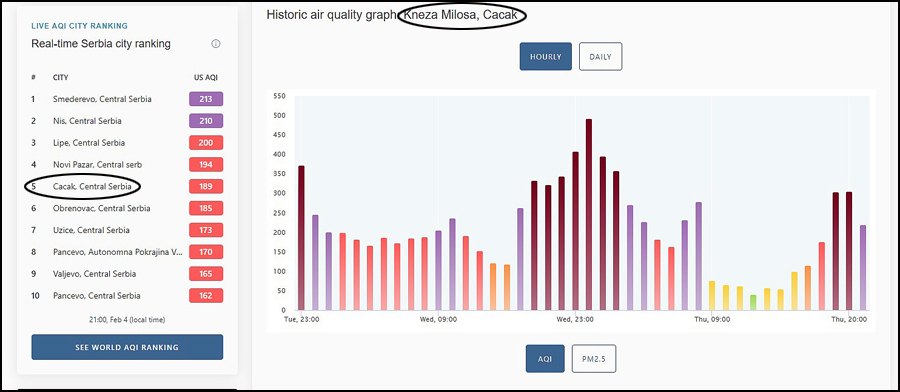The width and height of the screenshot is (900, 392).
Task: Click the 165 AQI badge
Action: [206, 274]
